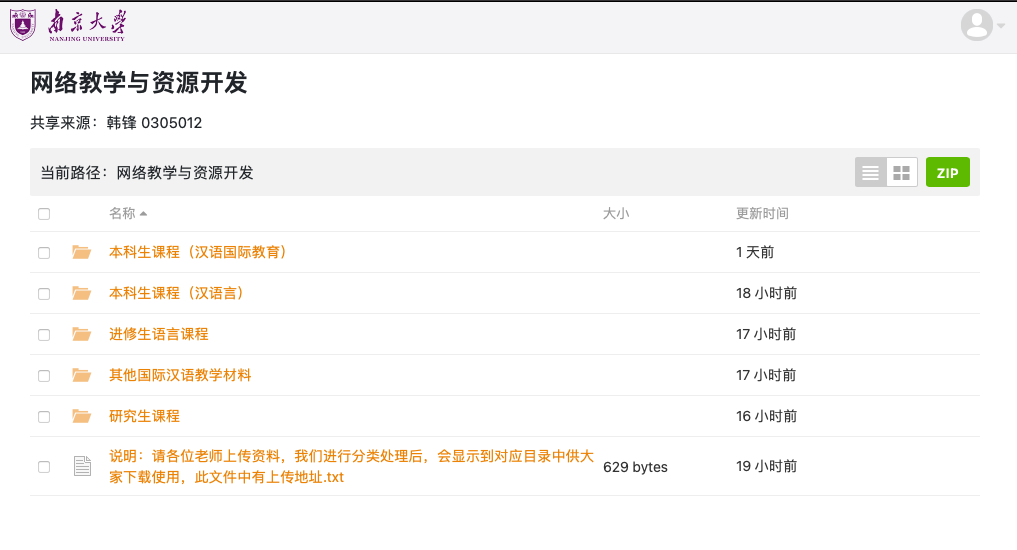The height and width of the screenshot is (550, 1017).
Task: Click folder icon next to 进修生语言课程
Action: click(x=82, y=335)
